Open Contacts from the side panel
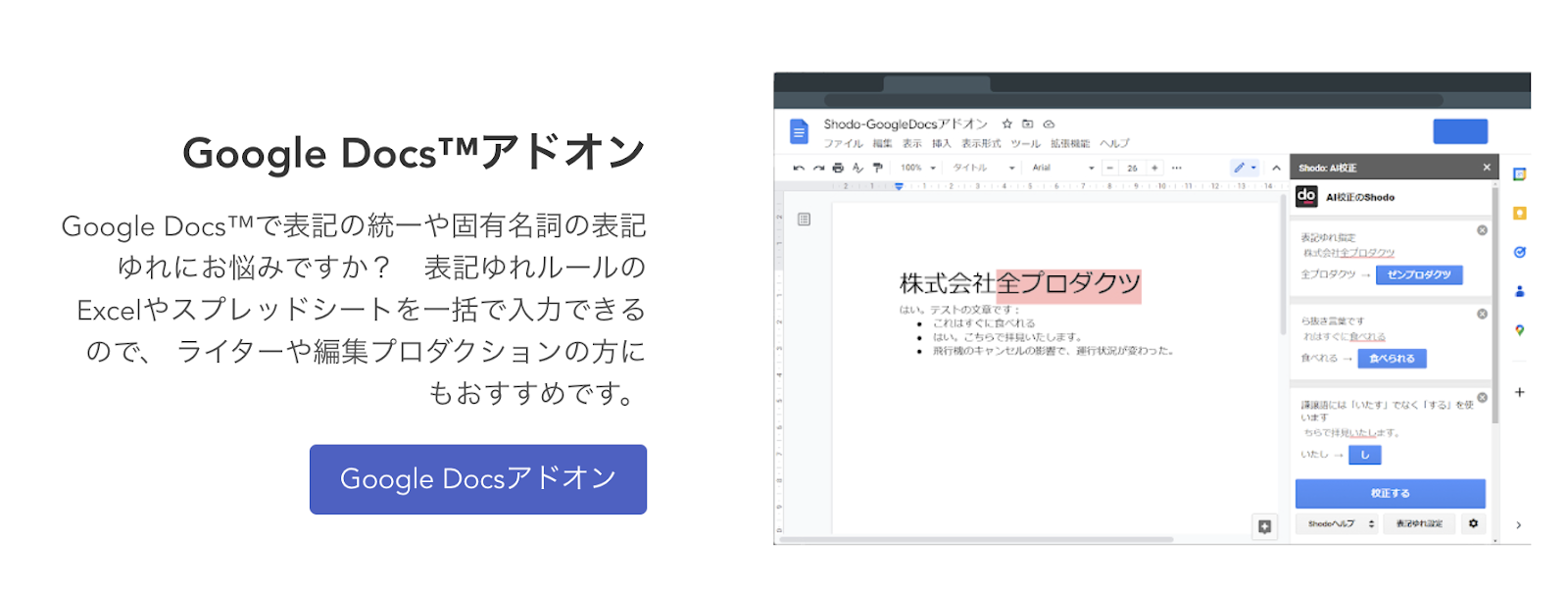1568x589 pixels. coord(1519,291)
